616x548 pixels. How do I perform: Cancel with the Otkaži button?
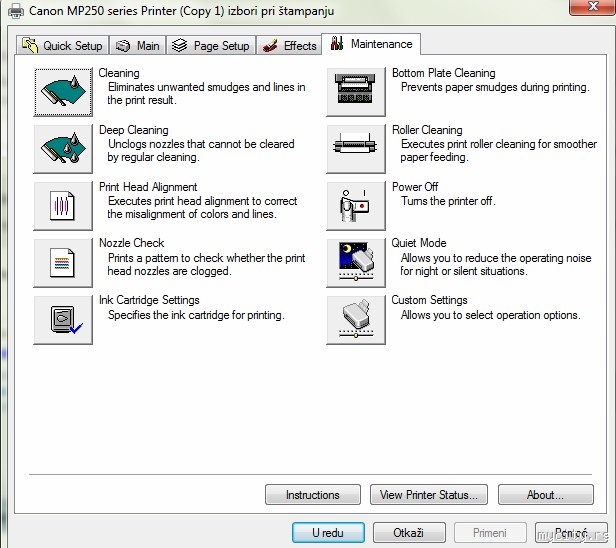click(409, 533)
